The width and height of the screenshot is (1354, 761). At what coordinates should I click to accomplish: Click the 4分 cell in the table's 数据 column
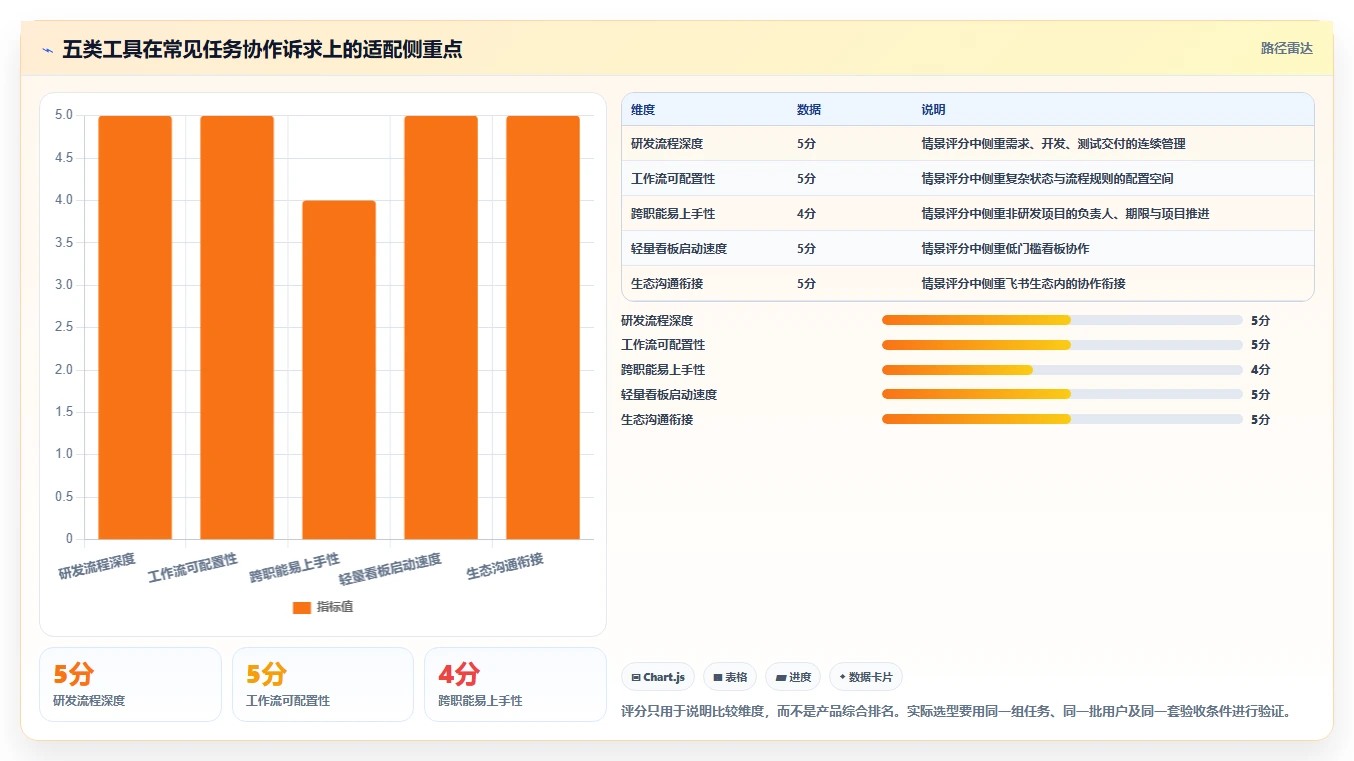(x=807, y=214)
